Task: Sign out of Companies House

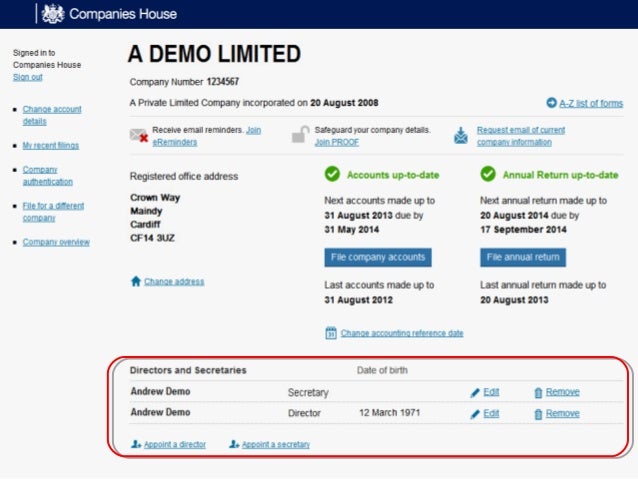Action: point(28,77)
